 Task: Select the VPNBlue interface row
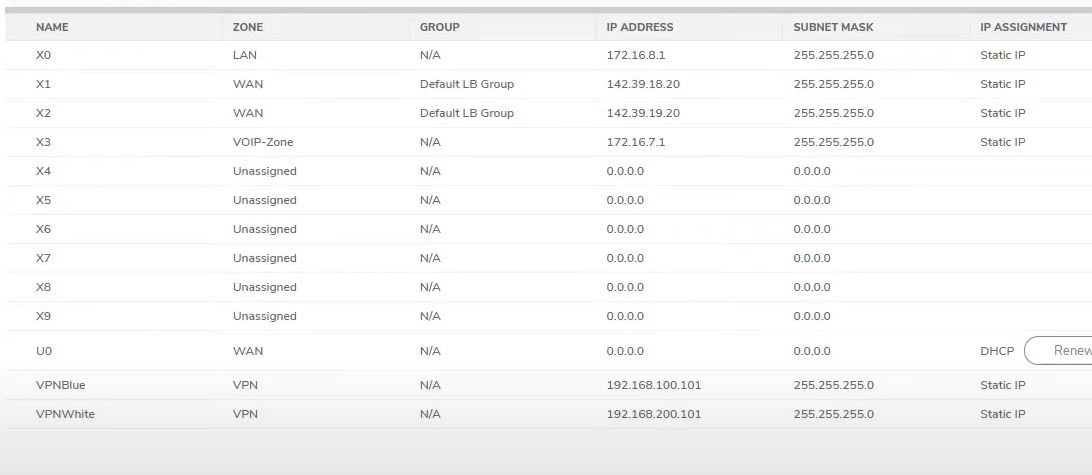[61, 385]
